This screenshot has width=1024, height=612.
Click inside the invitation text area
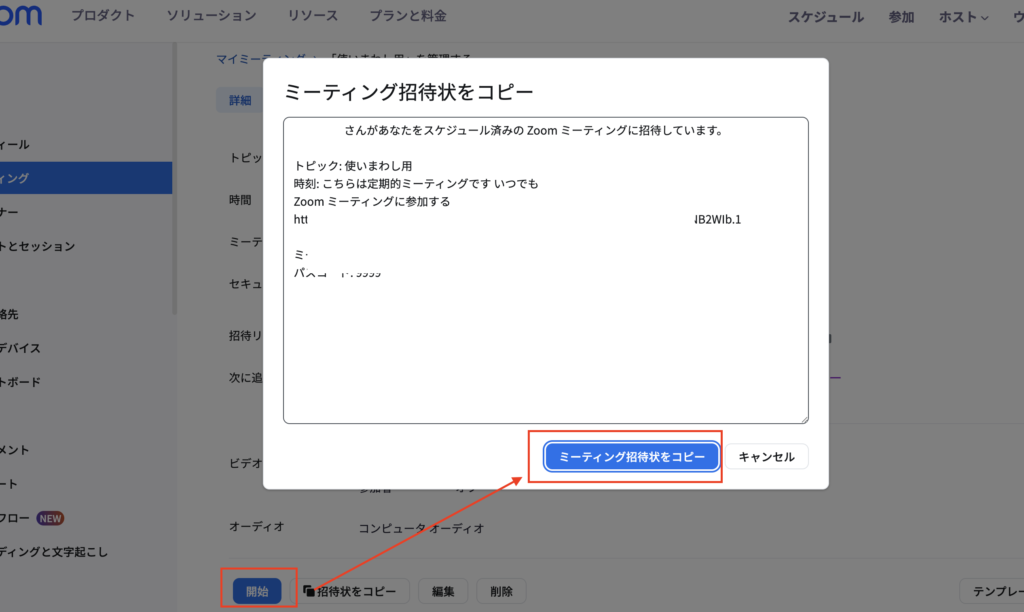coord(545,270)
